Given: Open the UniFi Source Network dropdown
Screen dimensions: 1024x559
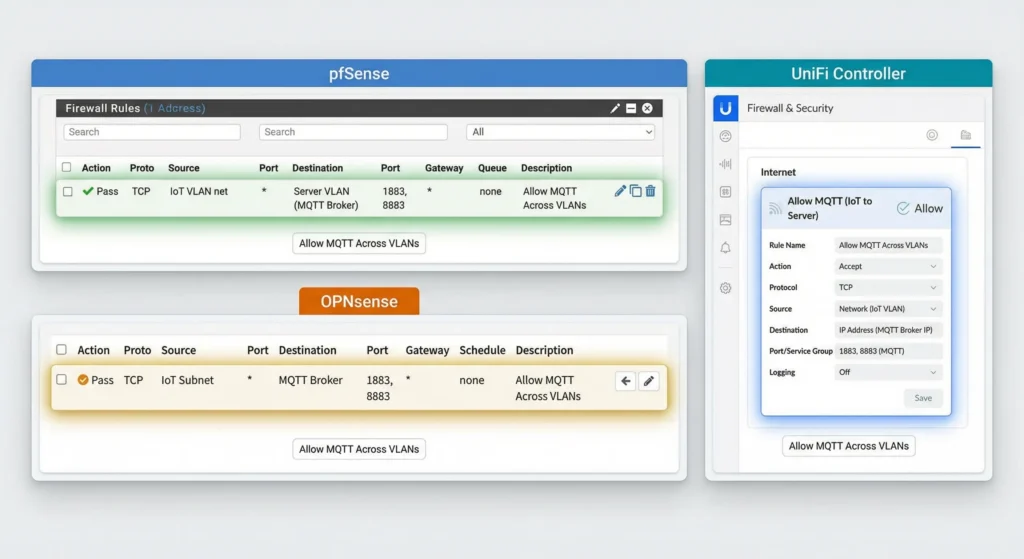Looking at the screenshot, I should pos(888,309).
